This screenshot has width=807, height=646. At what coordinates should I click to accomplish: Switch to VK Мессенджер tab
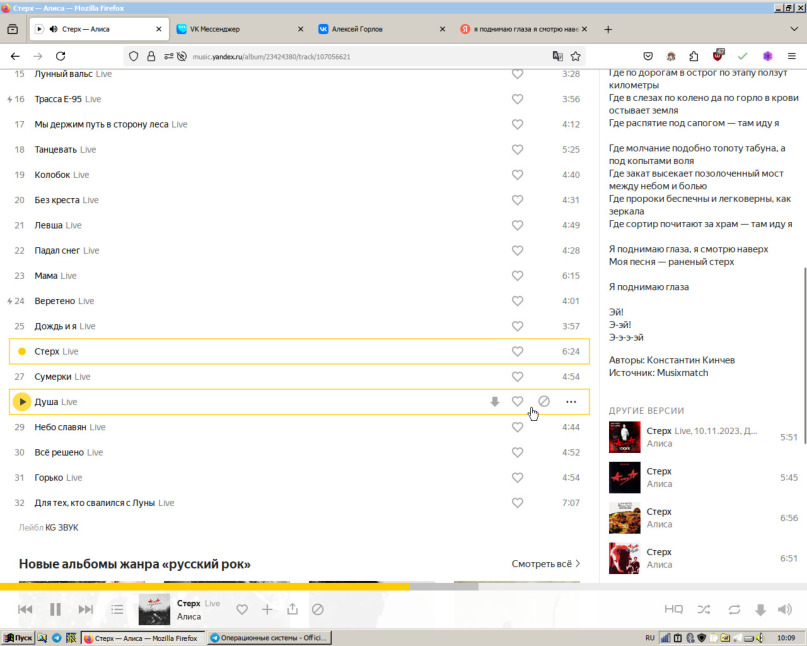click(x=240, y=29)
